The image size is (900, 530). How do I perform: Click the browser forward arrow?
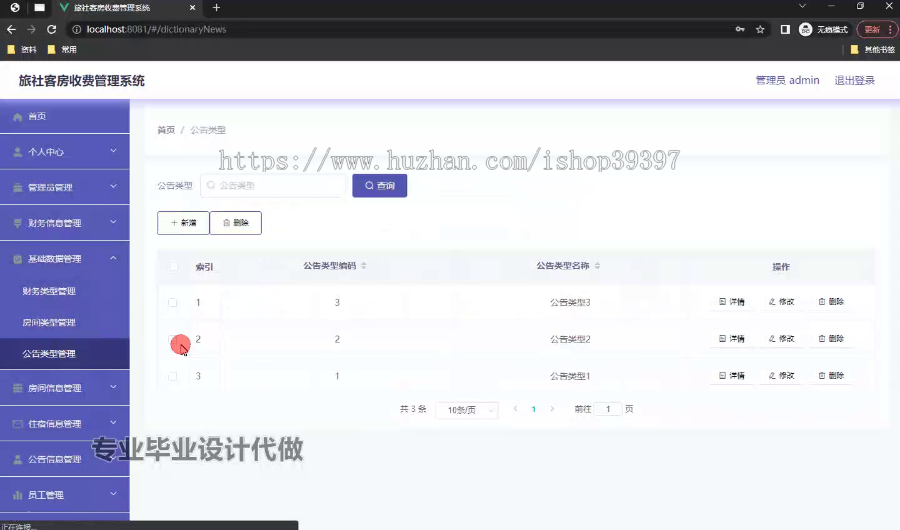coord(32,29)
